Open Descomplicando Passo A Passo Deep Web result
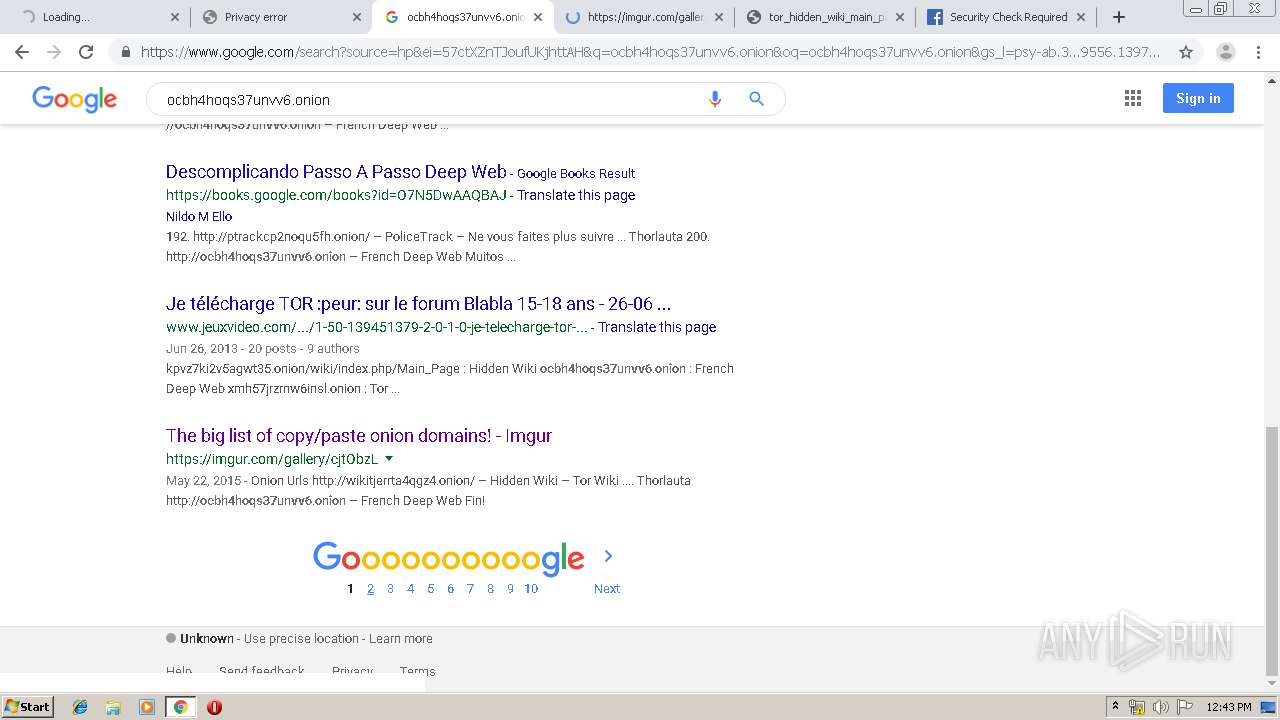Viewport: 1280px width, 720px height. (336, 172)
